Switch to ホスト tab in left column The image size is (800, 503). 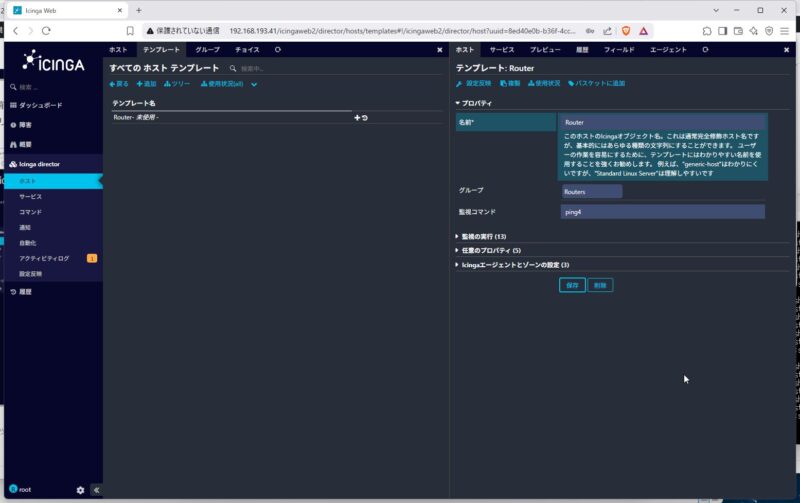(x=118, y=49)
